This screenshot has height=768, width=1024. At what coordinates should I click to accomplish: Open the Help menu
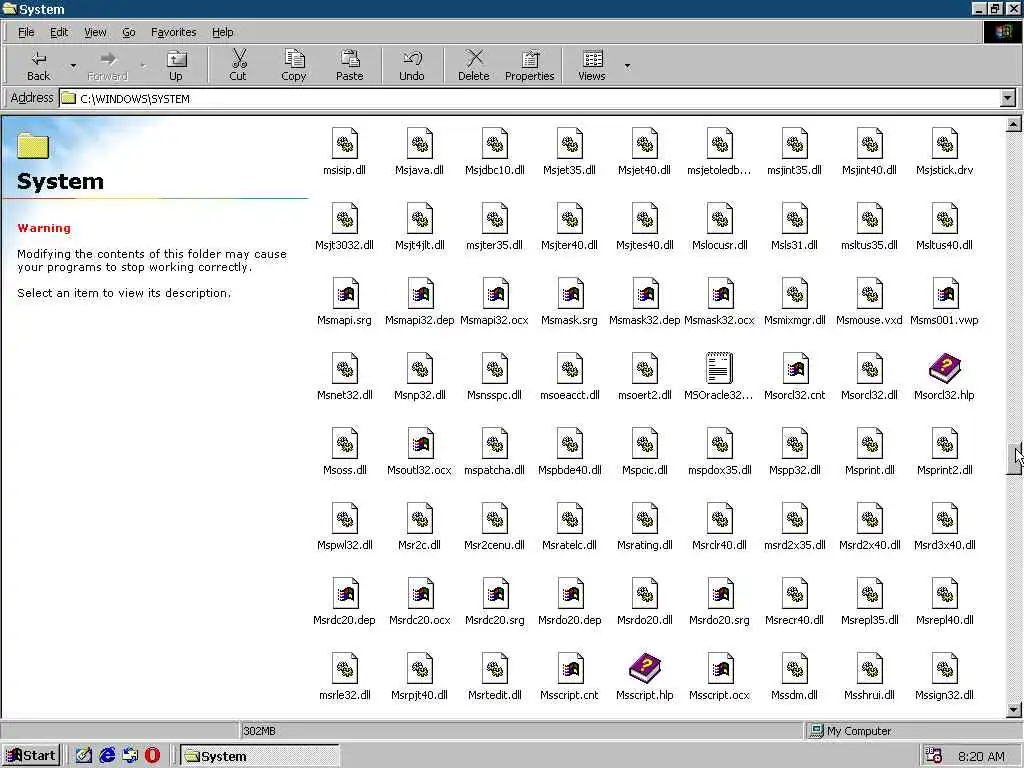coord(222,32)
